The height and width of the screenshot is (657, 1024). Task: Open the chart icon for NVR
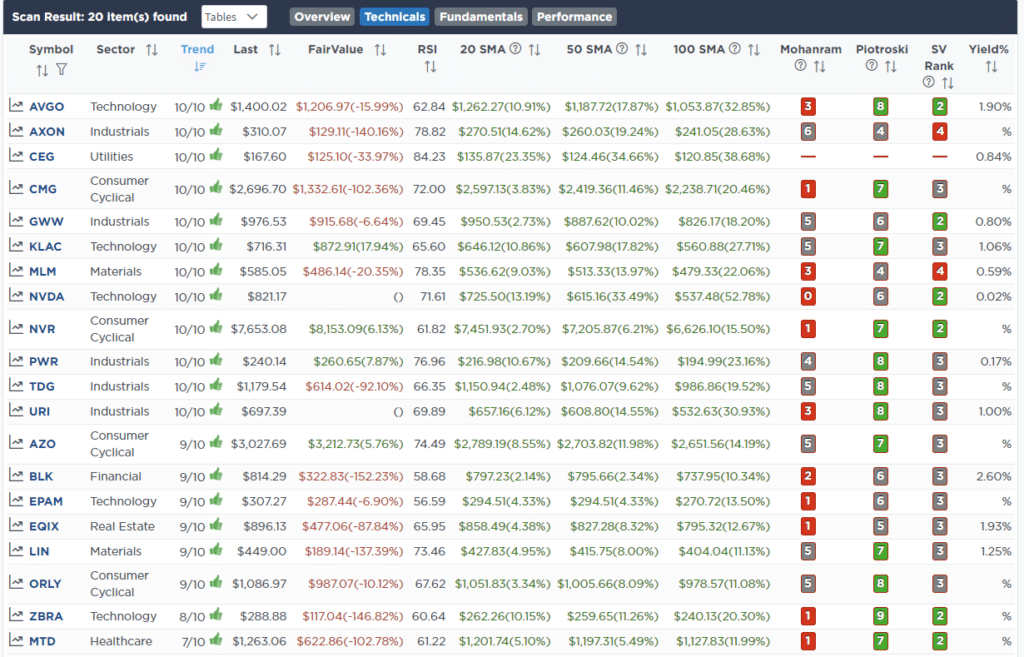pyautogui.click(x=16, y=328)
